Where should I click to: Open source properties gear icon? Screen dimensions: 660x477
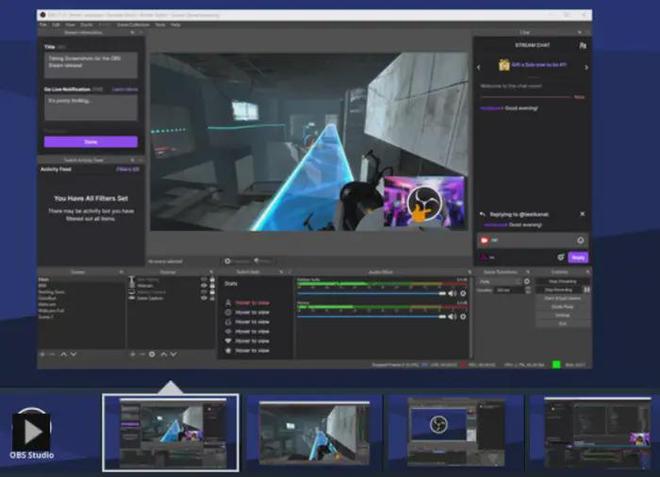[152, 354]
